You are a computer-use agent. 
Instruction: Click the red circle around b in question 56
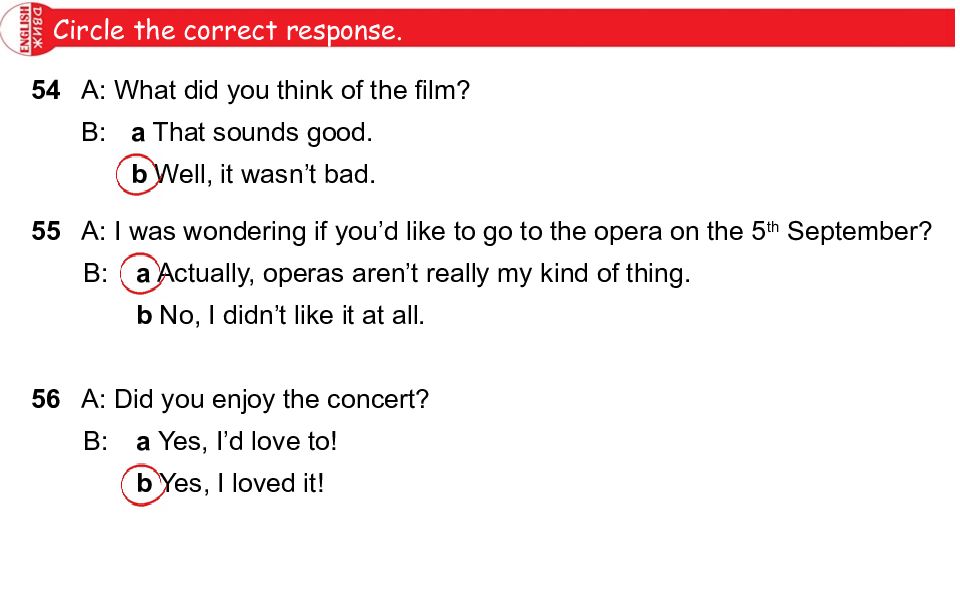point(143,485)
